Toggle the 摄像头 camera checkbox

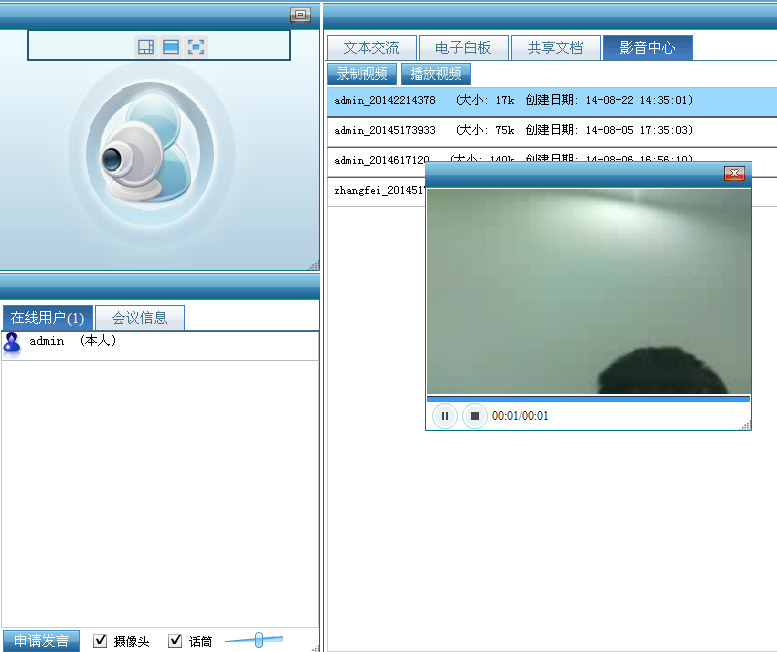pyautogui.click(x=100, y=640)
